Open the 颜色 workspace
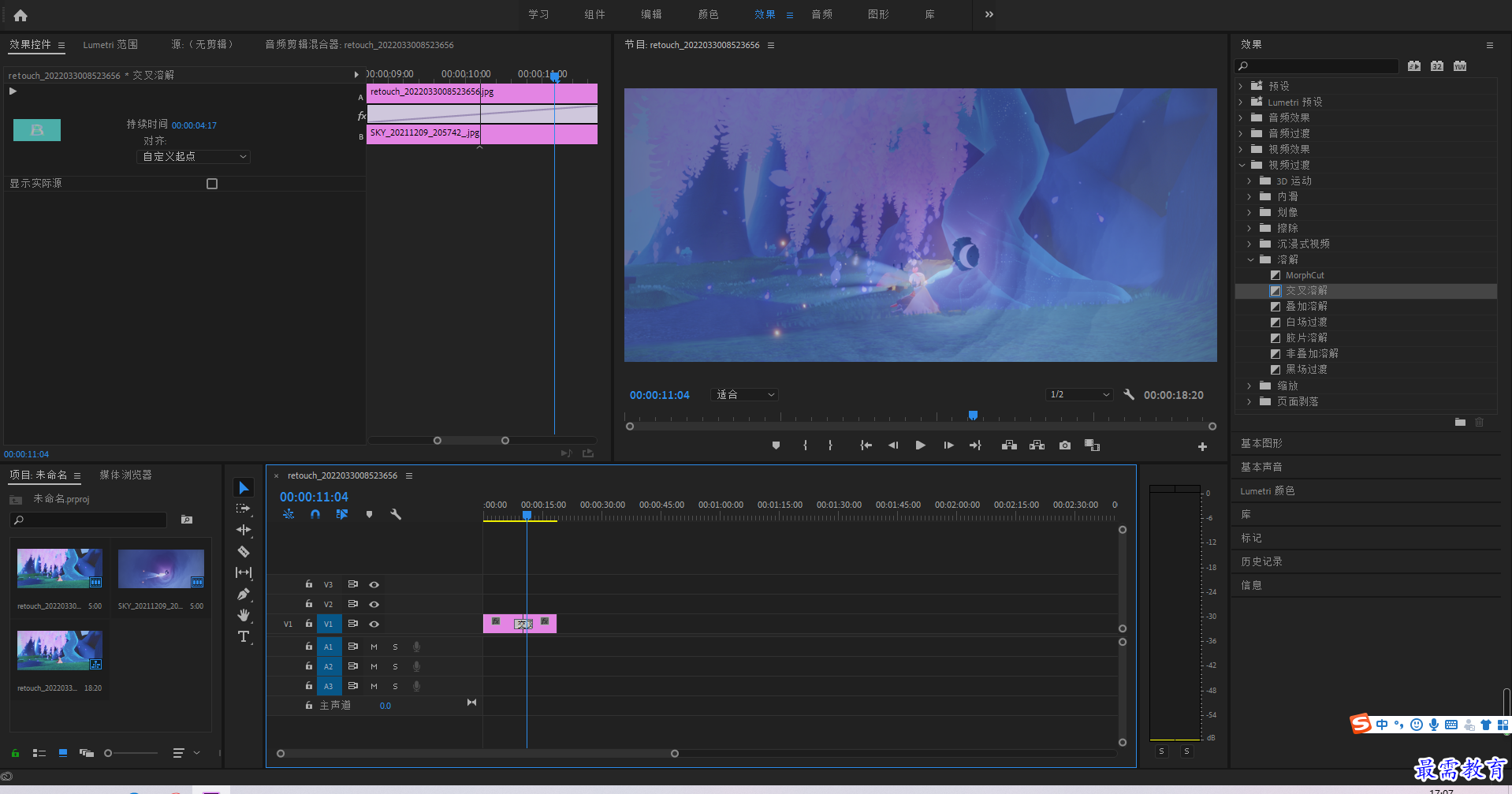Image resolution: width=1512 pixels, height=794 pixels. pos(708,14)
